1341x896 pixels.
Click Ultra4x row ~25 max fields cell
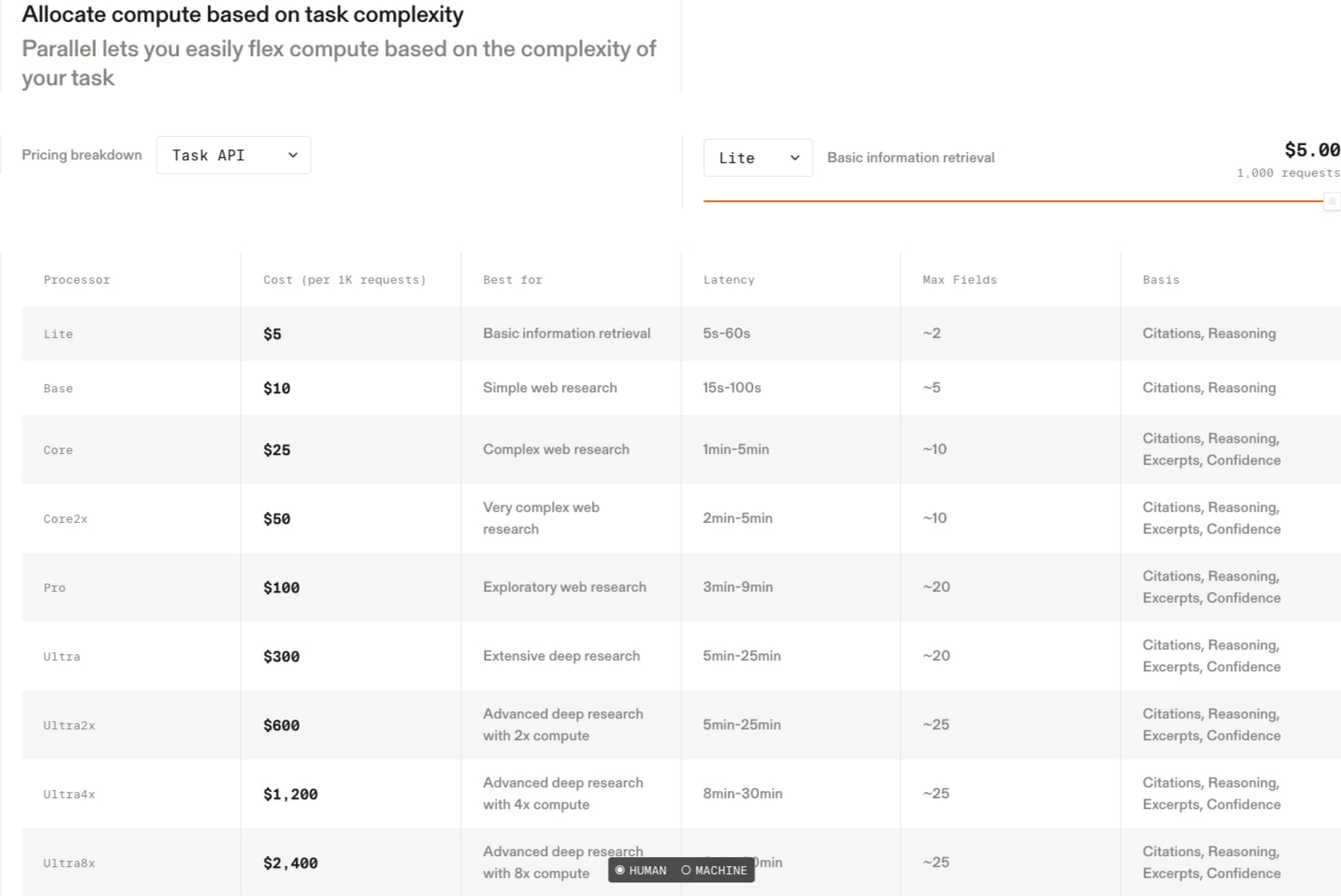point(936,794)
